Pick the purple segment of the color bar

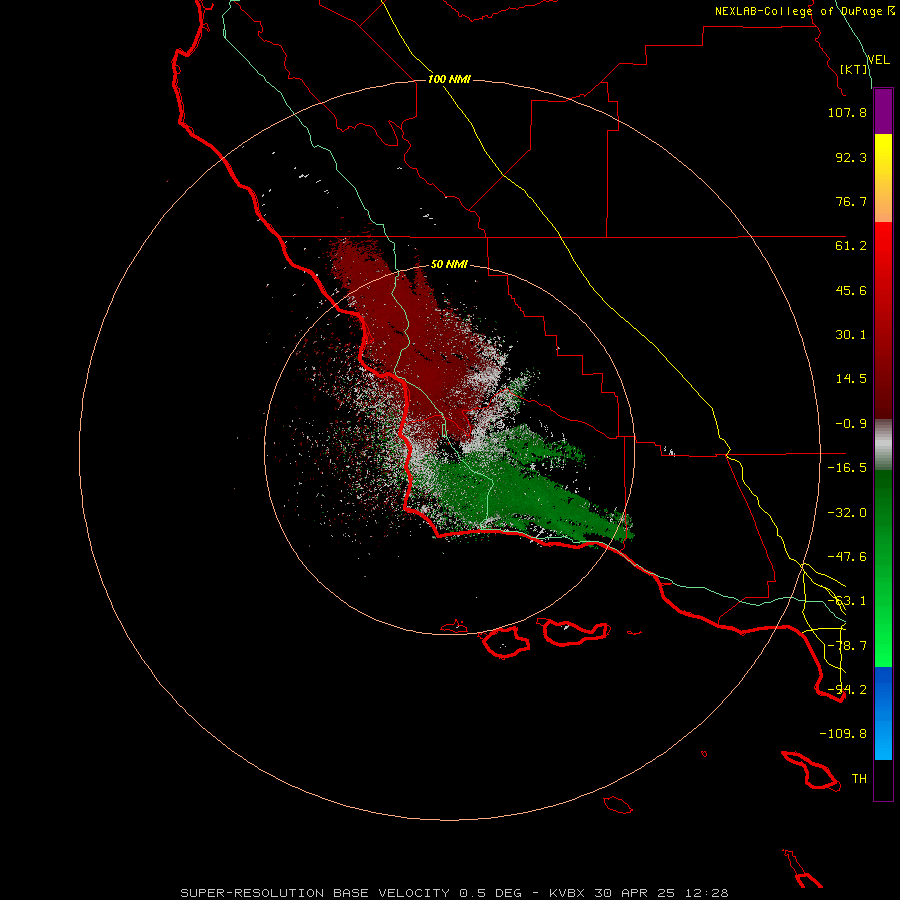point(883,111)
